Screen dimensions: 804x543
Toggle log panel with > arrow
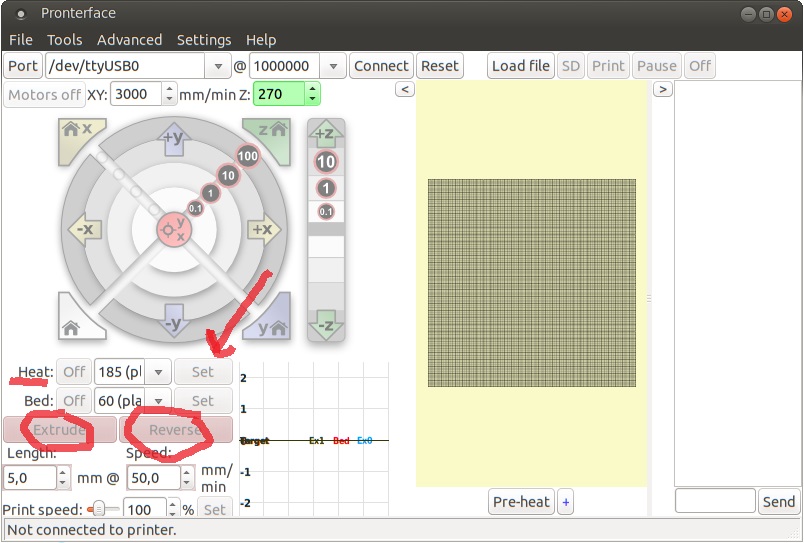coord(662,89)
